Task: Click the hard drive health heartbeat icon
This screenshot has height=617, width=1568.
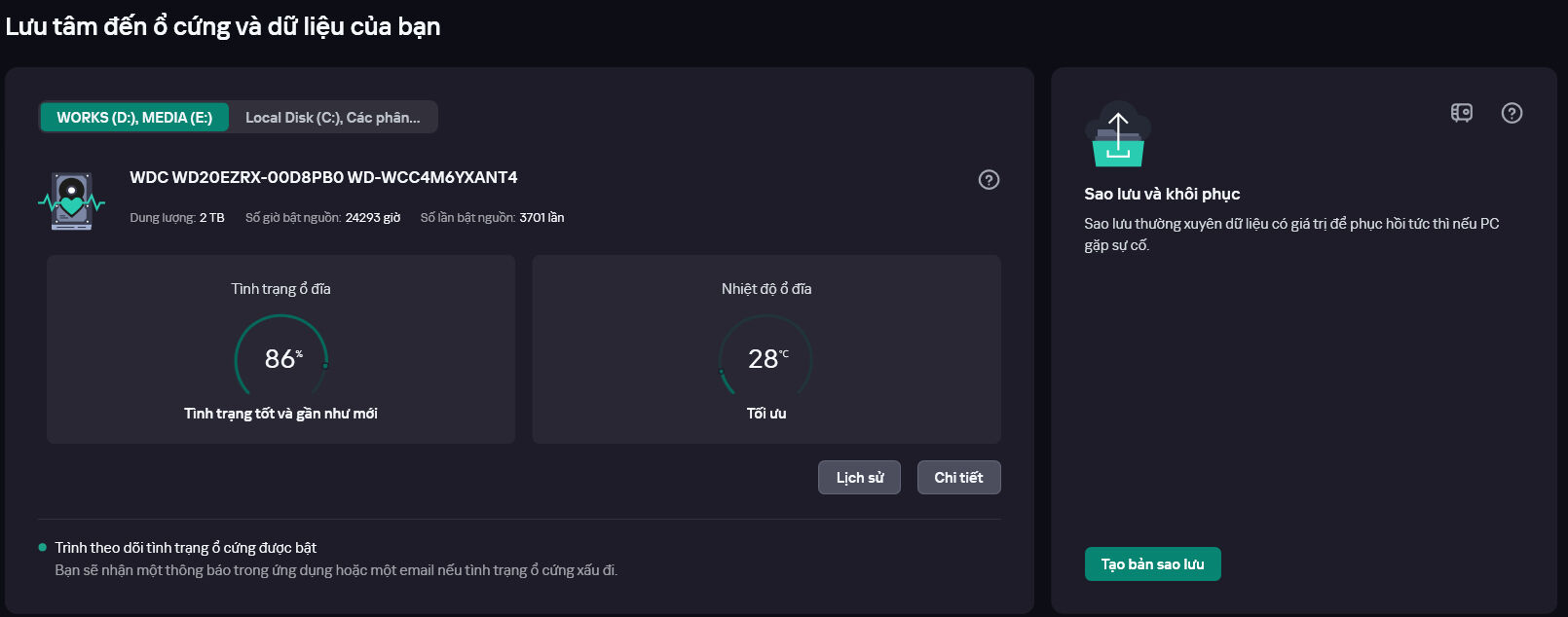Action: pos(71,201)
